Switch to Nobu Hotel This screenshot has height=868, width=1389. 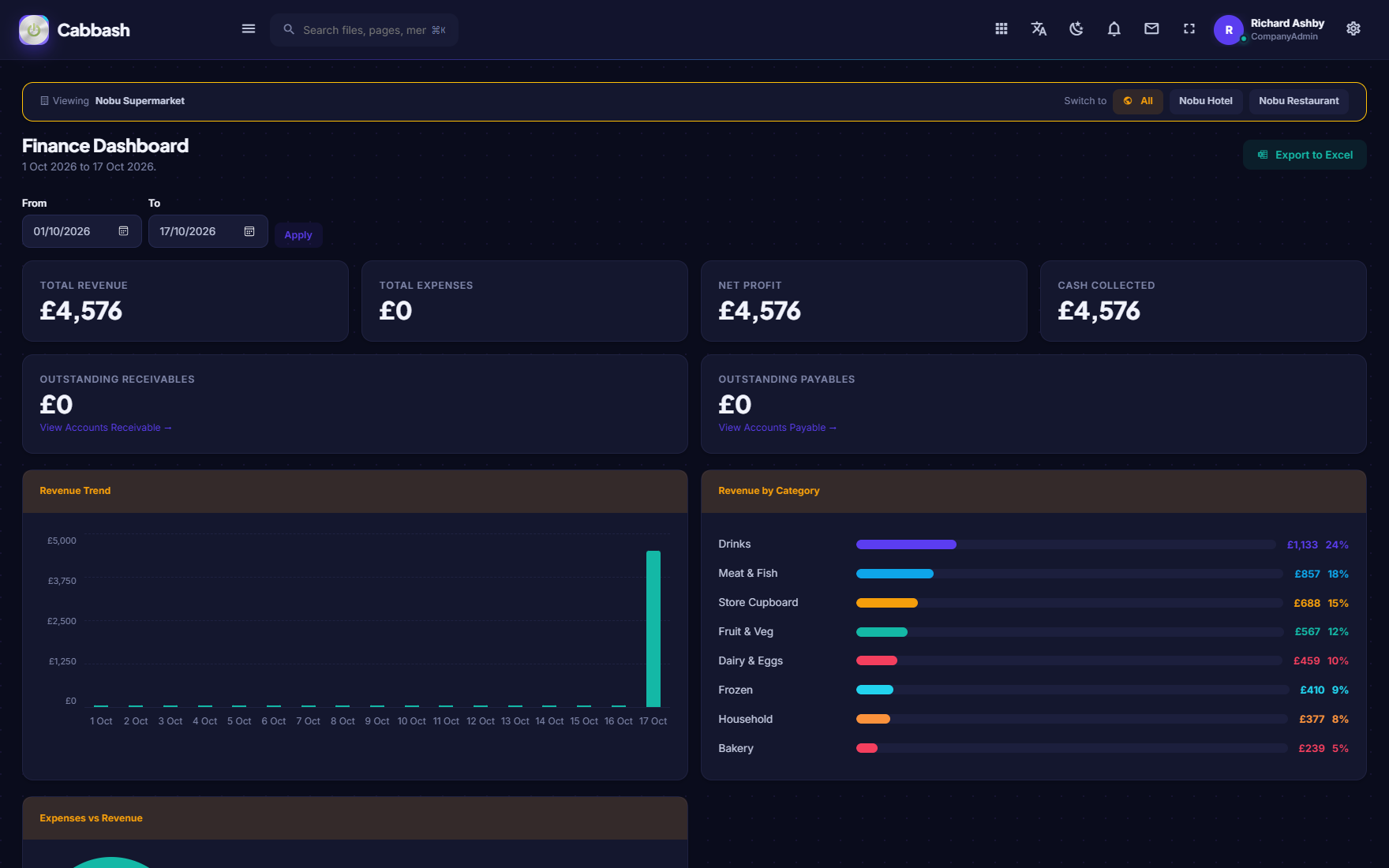1206,101
